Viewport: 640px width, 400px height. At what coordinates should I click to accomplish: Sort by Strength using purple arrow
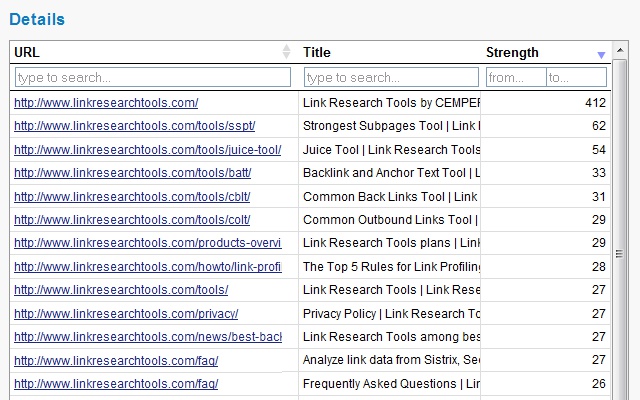click(x=601, y=55)
